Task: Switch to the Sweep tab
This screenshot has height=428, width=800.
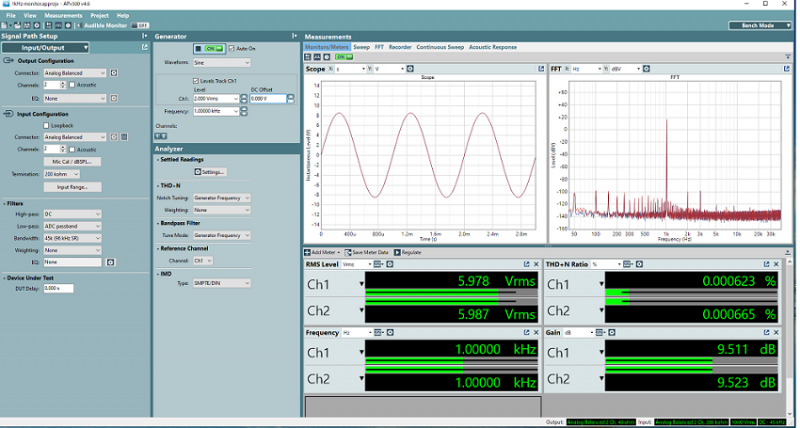Action: pos(361,47)
